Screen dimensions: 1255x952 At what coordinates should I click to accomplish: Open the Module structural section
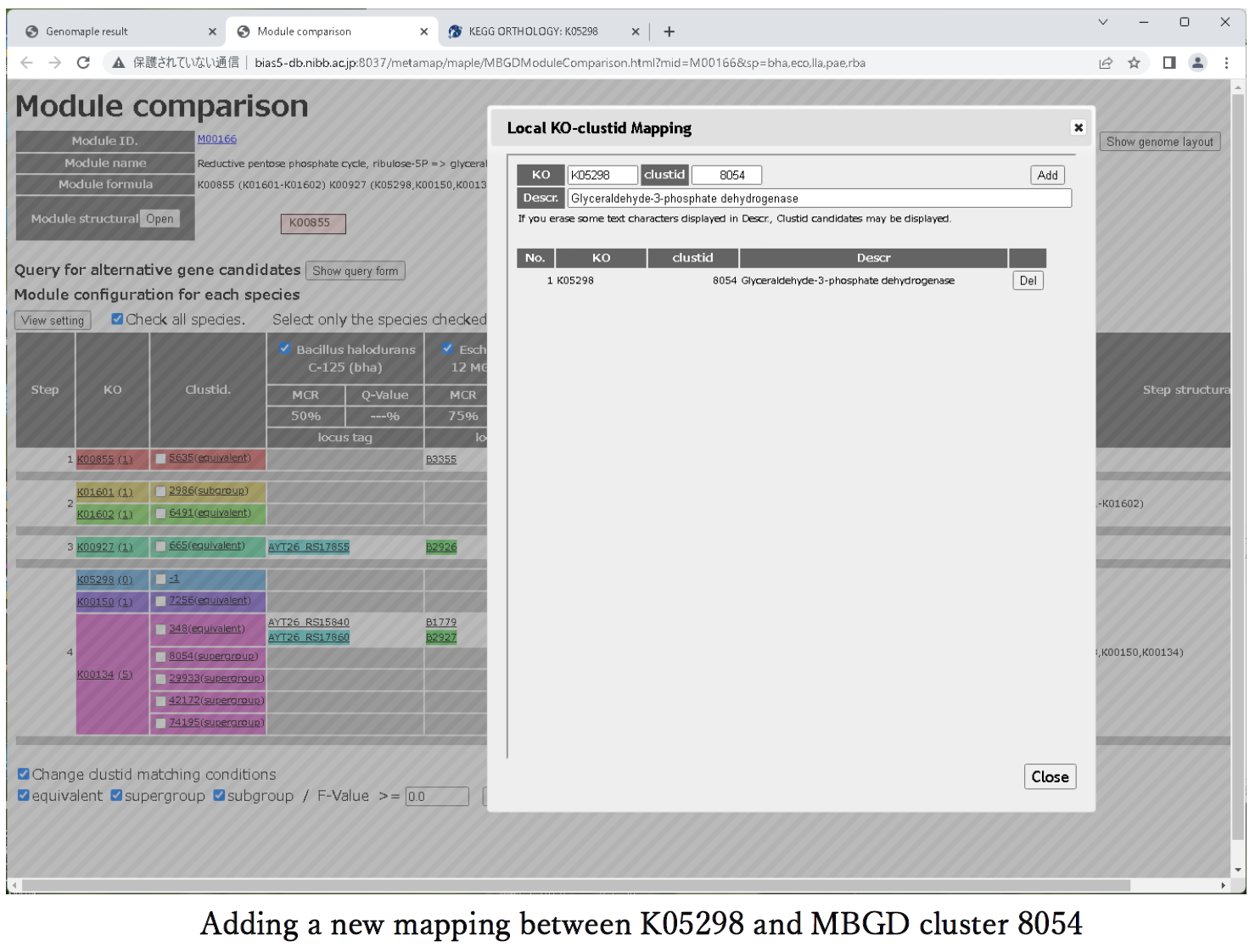[x=160, y=219]
